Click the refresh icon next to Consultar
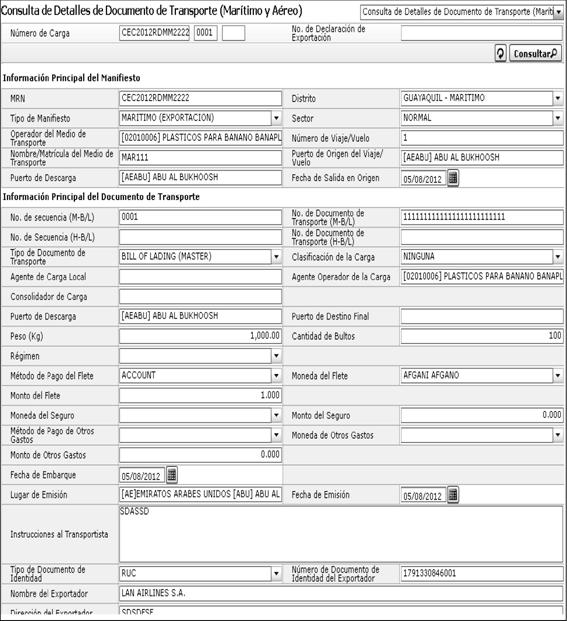 [x=500, y=53]
